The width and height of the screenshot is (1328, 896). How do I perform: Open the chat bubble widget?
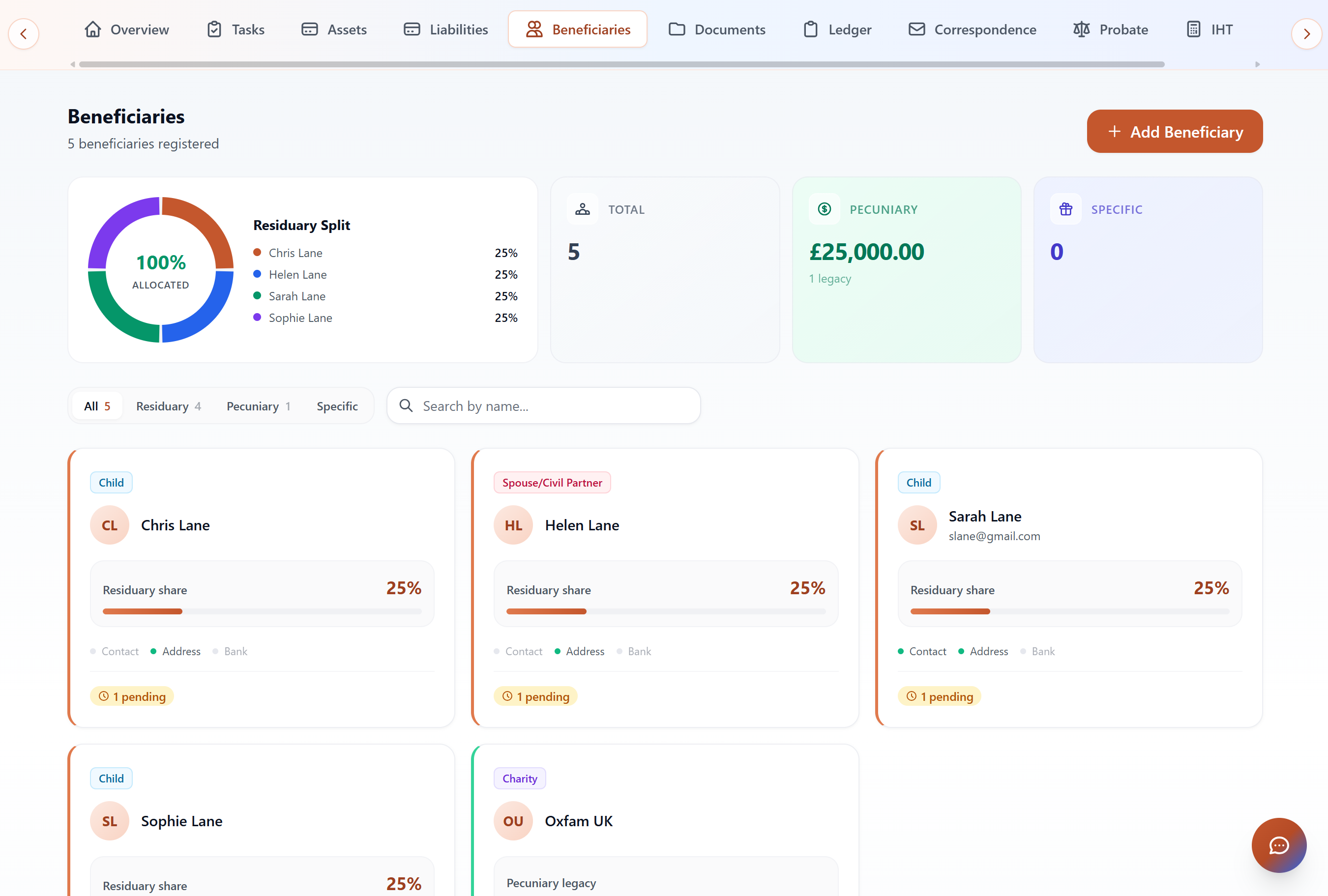pos(1278,845)
